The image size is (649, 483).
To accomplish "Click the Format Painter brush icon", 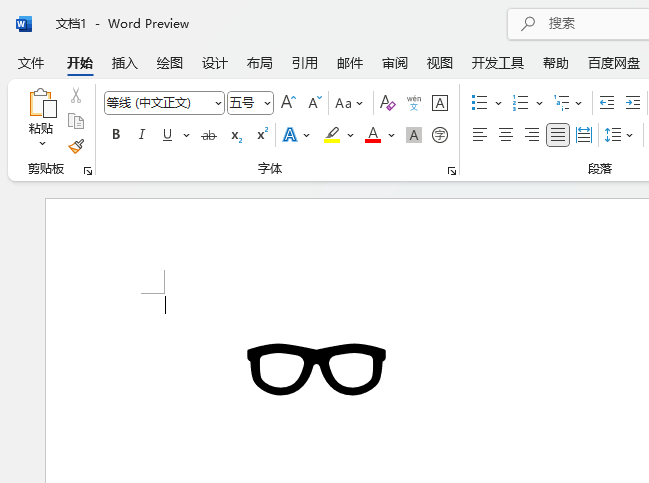I will coord(76,146).
